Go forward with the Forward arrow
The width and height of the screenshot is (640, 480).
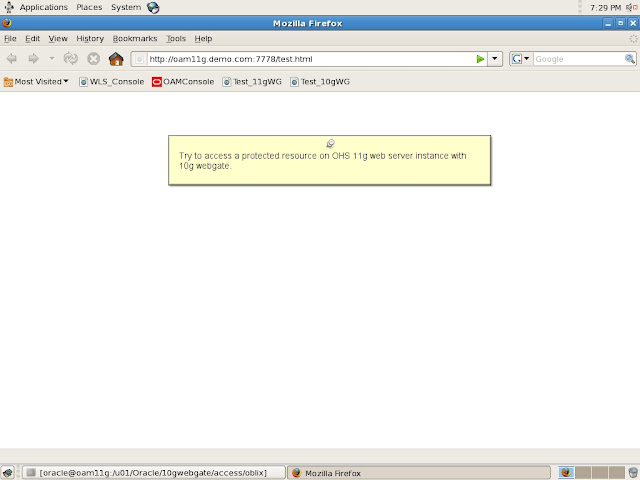coord(33,59)
